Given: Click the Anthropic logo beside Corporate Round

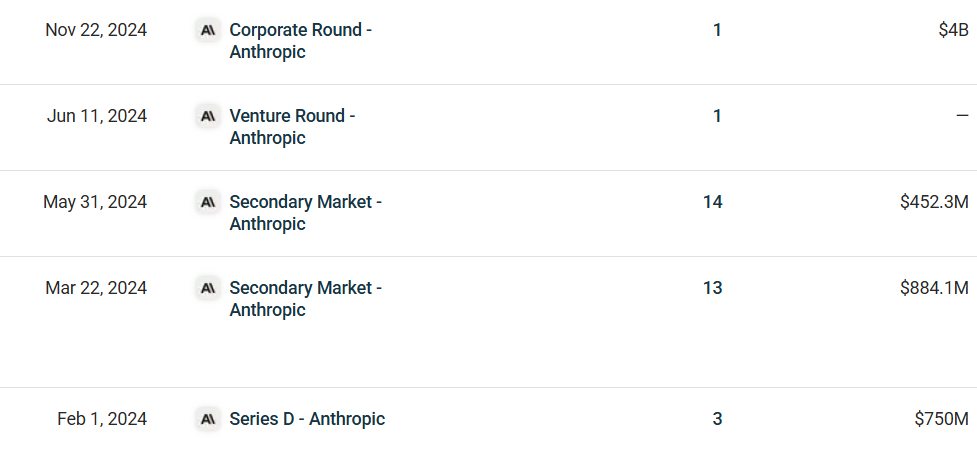Looking at the screenshot, I should pyautogui.click(x=207, y=30).
